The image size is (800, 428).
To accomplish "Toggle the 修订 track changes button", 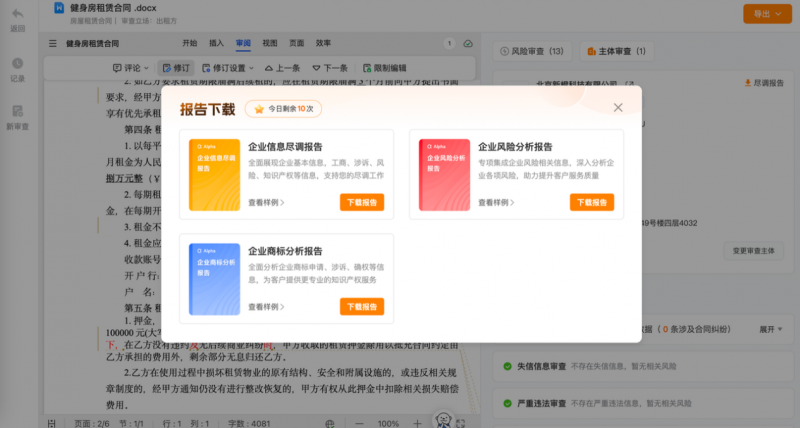I will point(175,68).
